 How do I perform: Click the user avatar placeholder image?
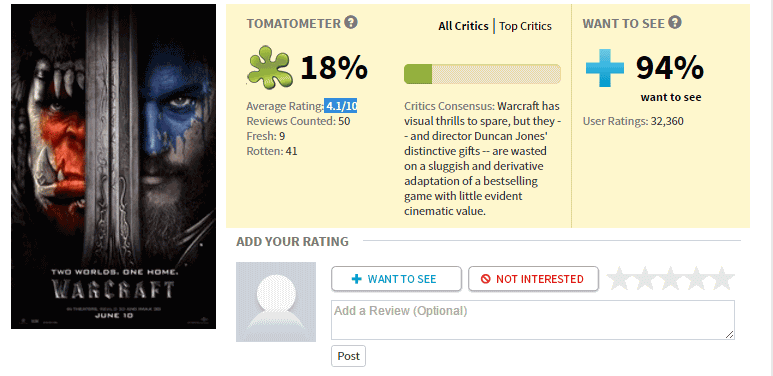tap(276, 302)
